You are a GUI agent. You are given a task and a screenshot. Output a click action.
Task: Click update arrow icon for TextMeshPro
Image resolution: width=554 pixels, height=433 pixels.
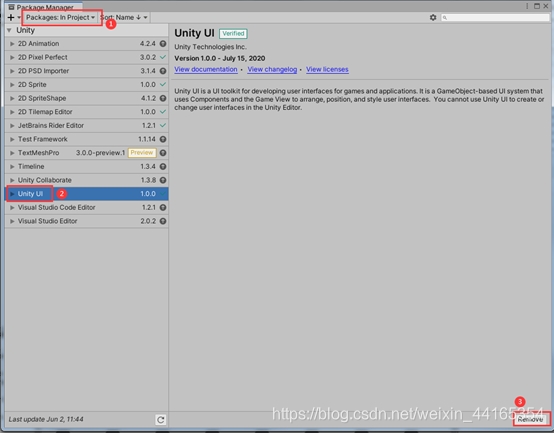(163, 153)
